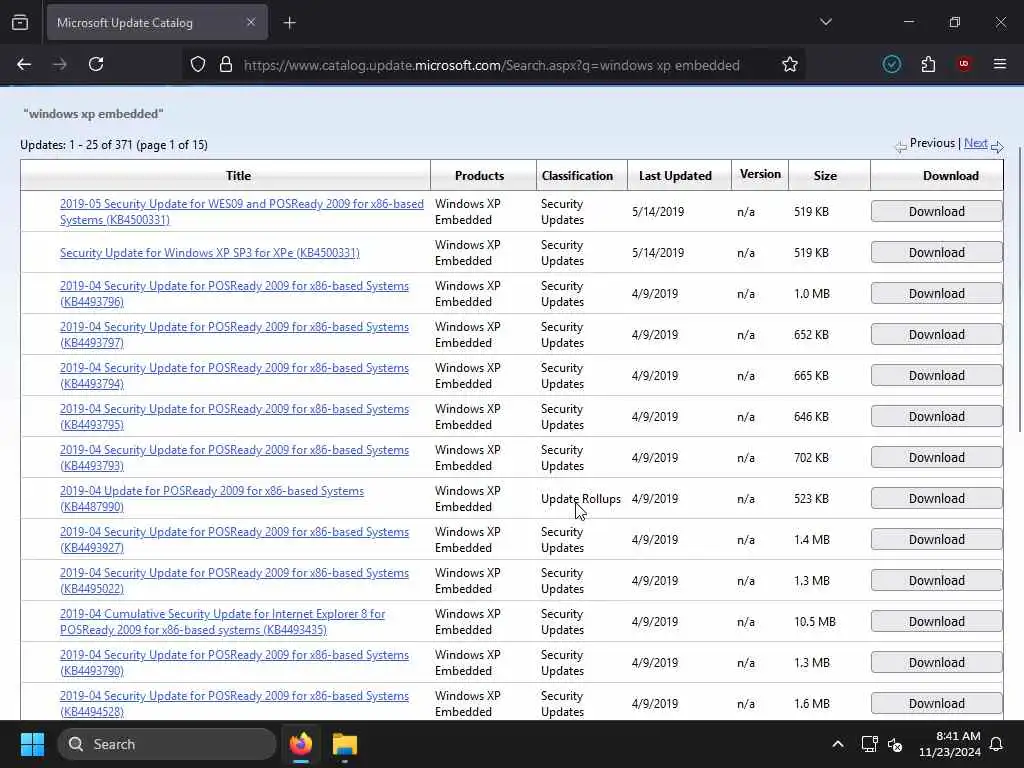Open the clock showing 8:41 AM

950,744
